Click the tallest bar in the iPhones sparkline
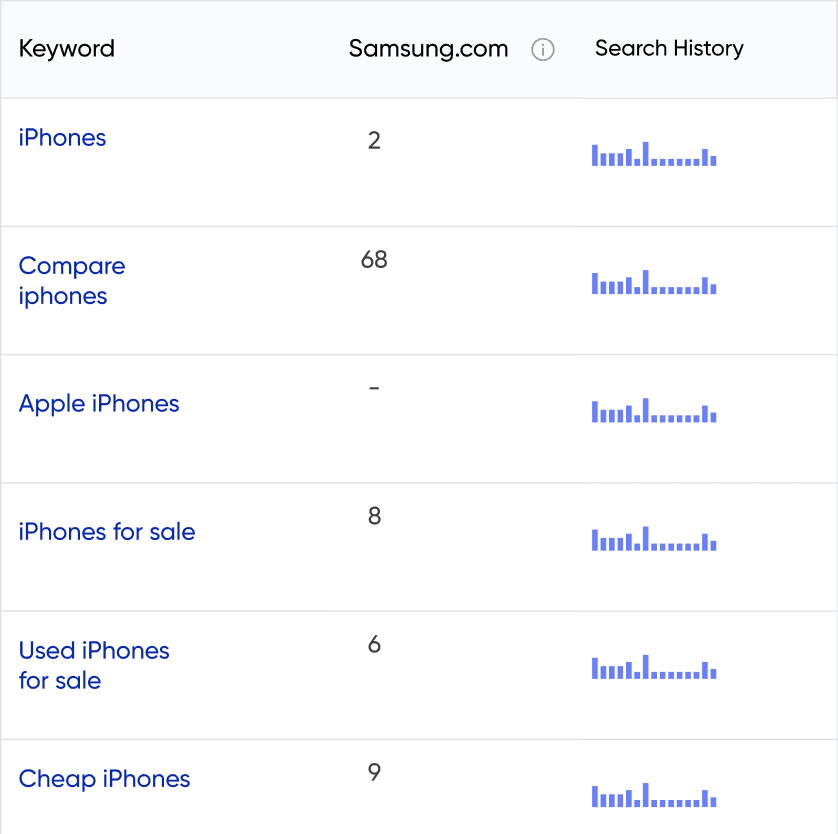The height and width of the screenshot is (834, 838). pyautogui.click(x=646, y=152)
